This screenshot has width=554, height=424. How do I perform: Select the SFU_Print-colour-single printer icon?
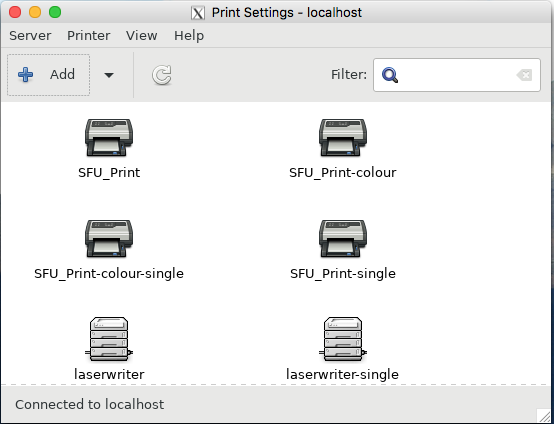pyautogui.click(x=109, y=239)
